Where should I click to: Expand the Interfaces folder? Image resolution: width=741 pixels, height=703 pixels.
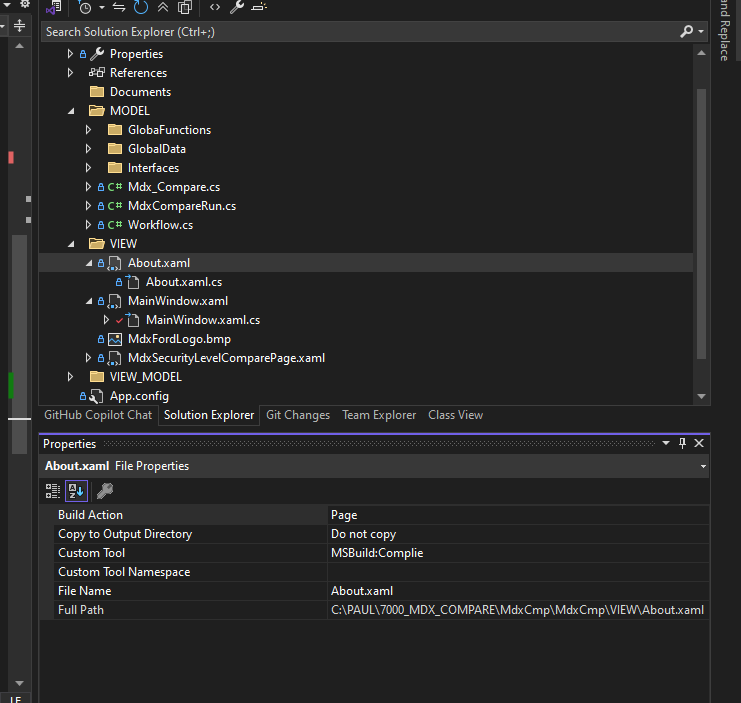(88, 168)
